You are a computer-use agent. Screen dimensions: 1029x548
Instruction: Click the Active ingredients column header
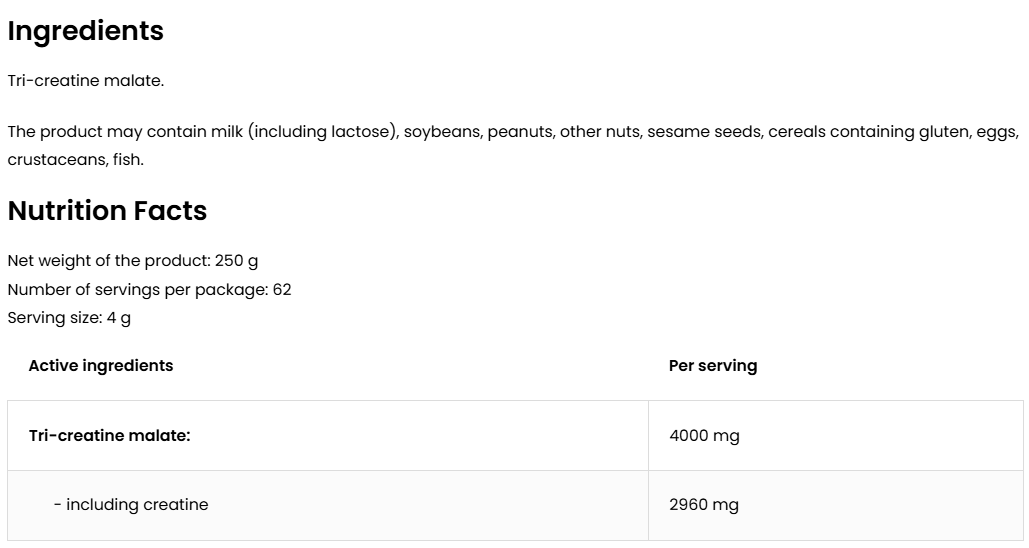[101, 366]
